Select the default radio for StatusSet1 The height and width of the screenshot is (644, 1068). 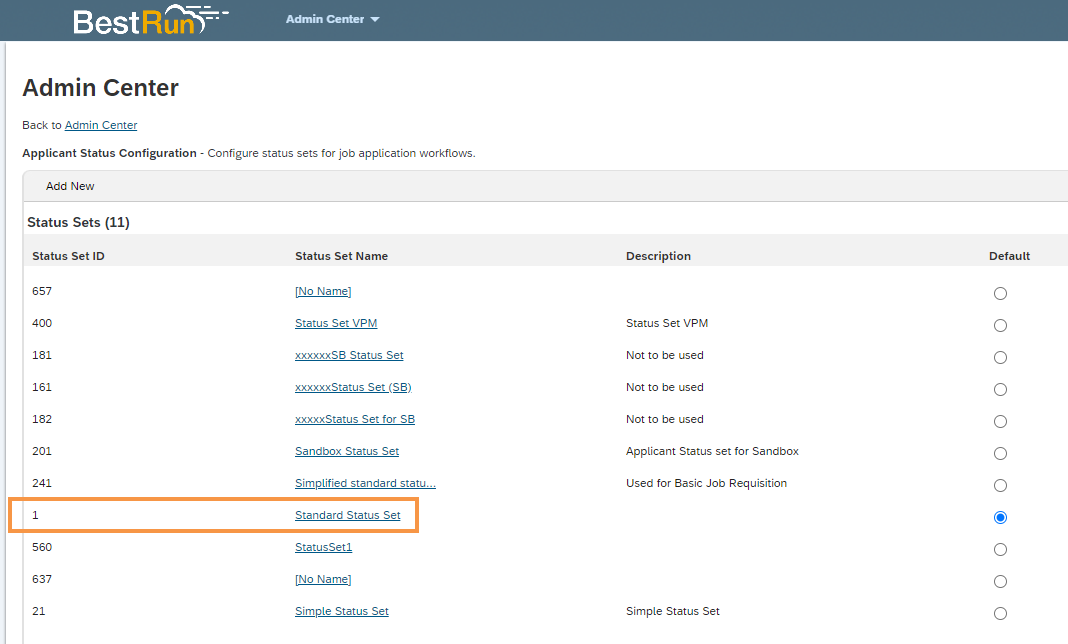pyautogui.click(x=1000, y=549)
